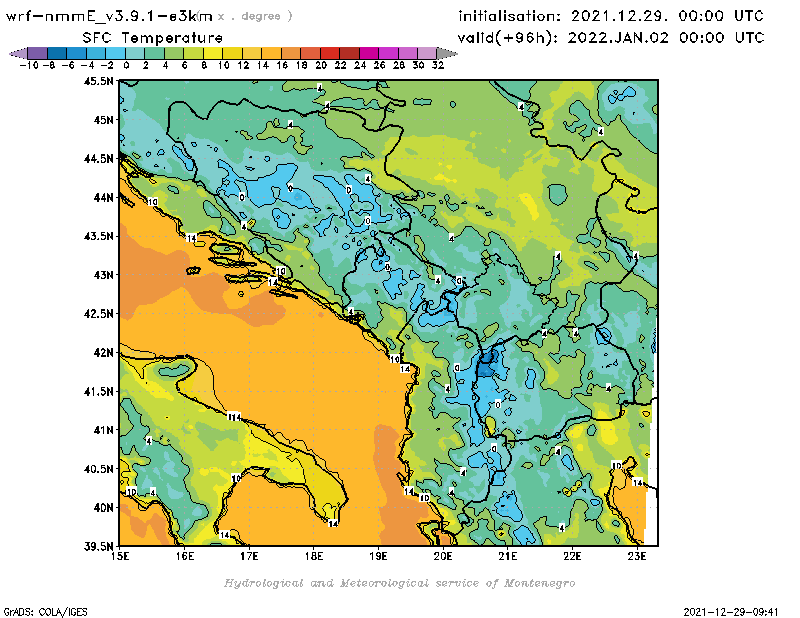Click the '42N' latitude label
800x618 pixels.
104,353
